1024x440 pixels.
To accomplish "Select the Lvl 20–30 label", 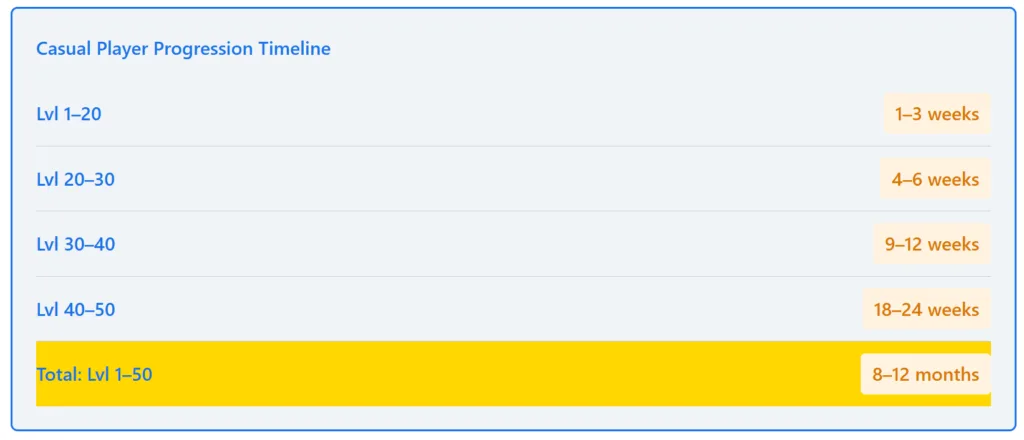I will pos(75,179).
